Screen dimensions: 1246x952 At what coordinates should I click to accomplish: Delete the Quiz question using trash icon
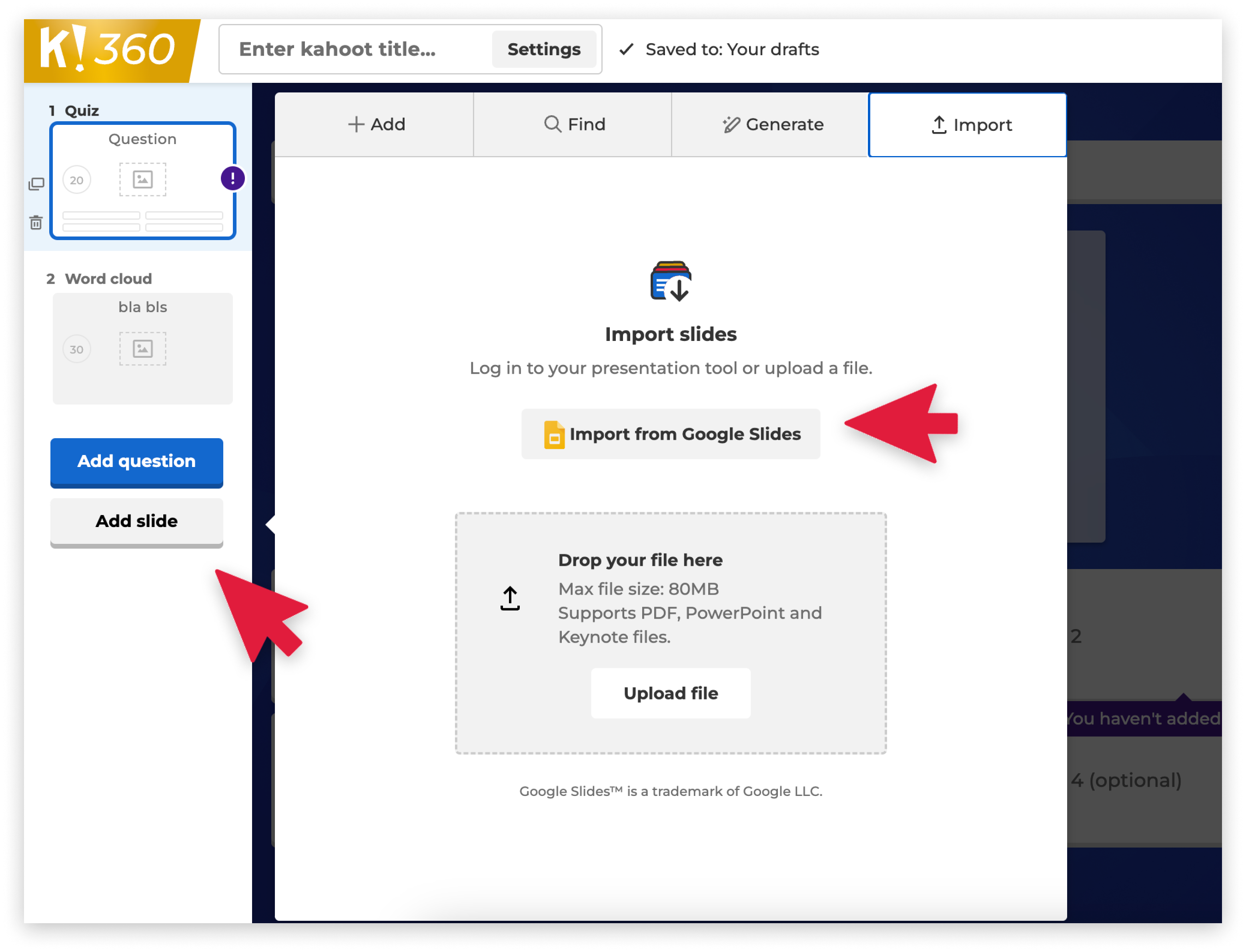[36, 223]
